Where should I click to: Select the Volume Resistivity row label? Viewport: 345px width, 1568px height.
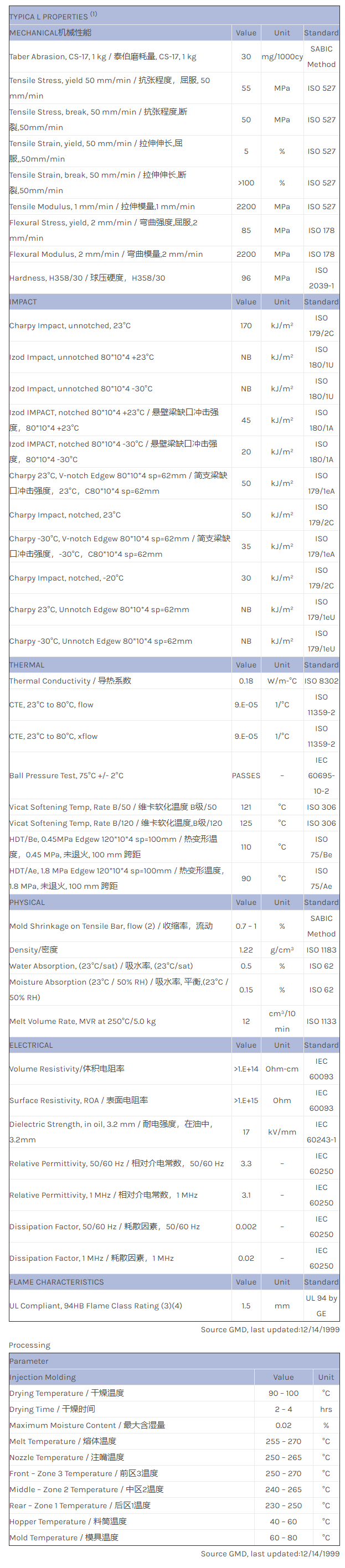tap(67, 1069)
